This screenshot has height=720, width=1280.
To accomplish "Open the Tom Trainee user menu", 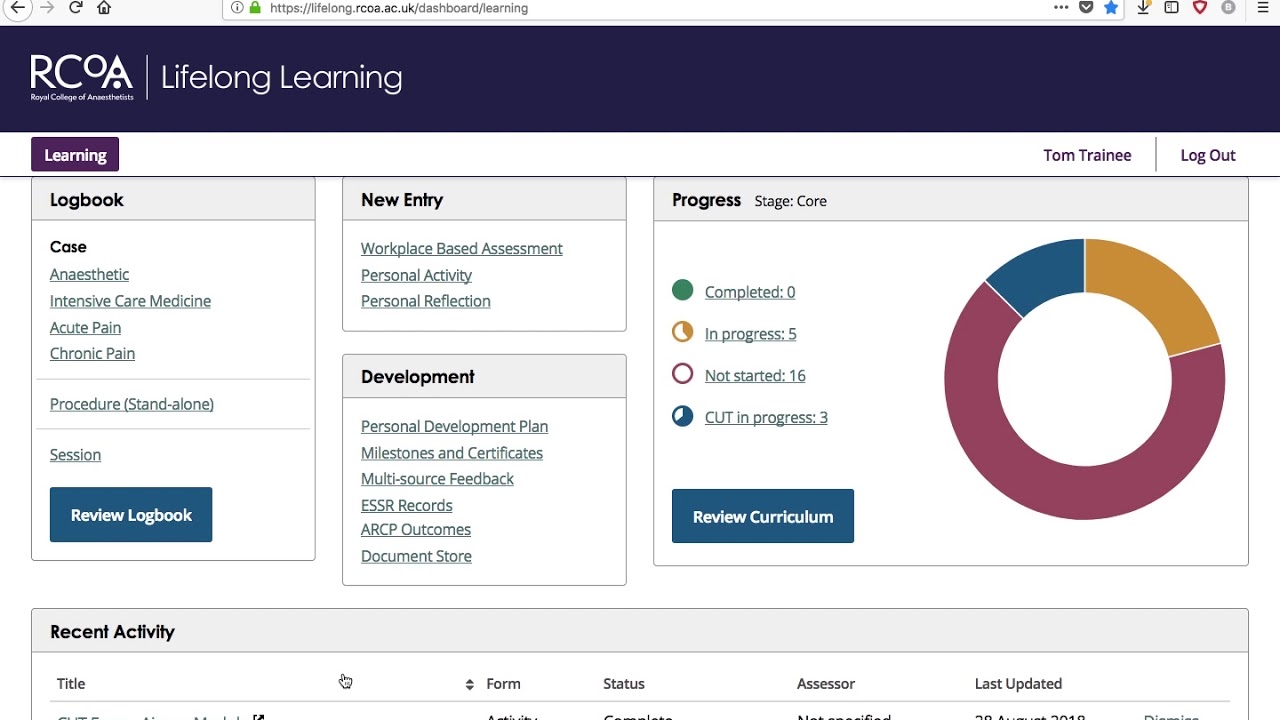I will pos(1087,155).
